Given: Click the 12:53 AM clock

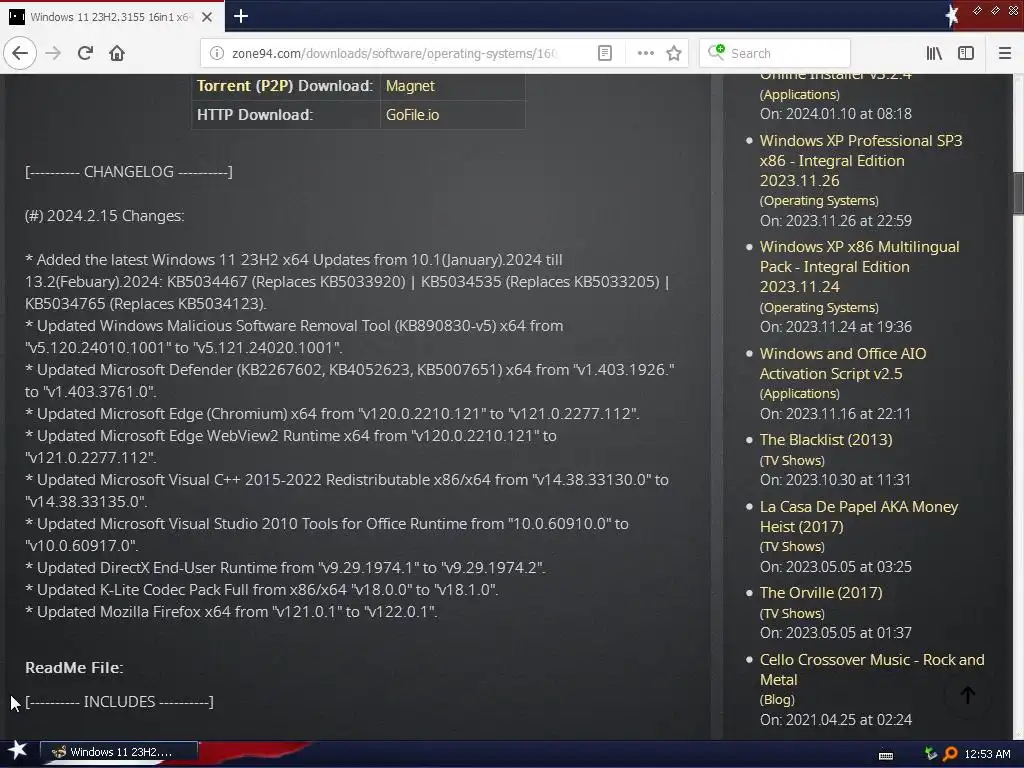Looking at the screenshot, I should coord(987,754).
